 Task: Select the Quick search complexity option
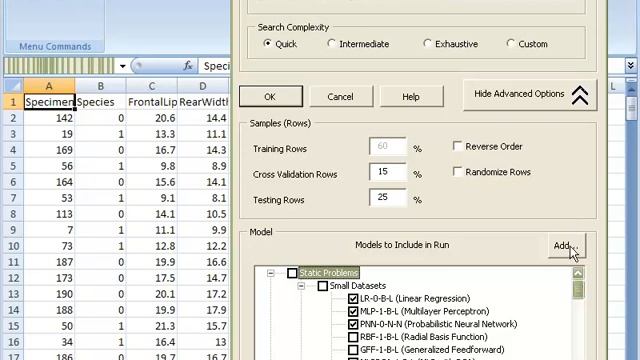pos(268,43)
